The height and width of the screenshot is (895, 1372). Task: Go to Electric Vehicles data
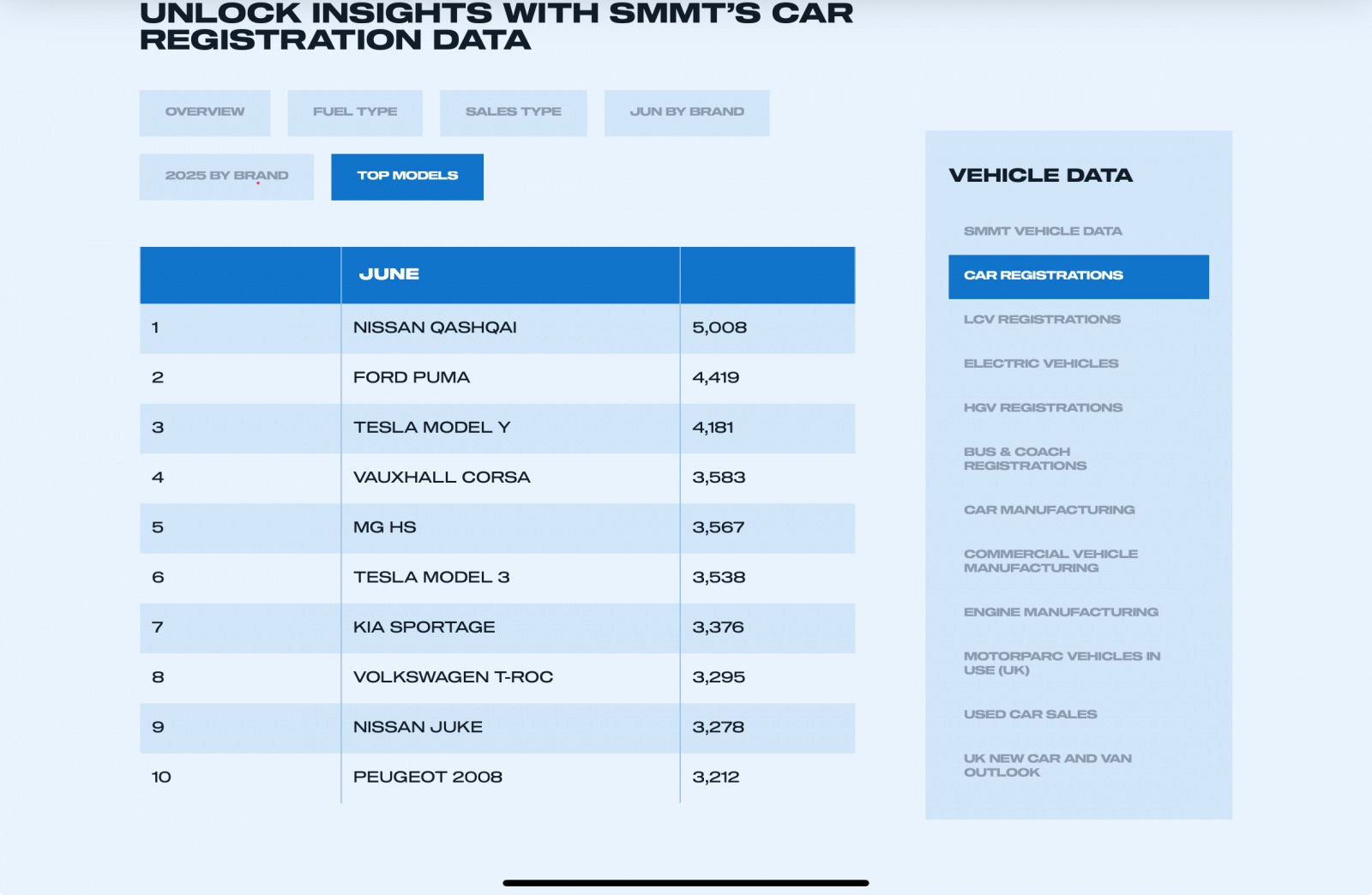click(x=1041, y=363)
